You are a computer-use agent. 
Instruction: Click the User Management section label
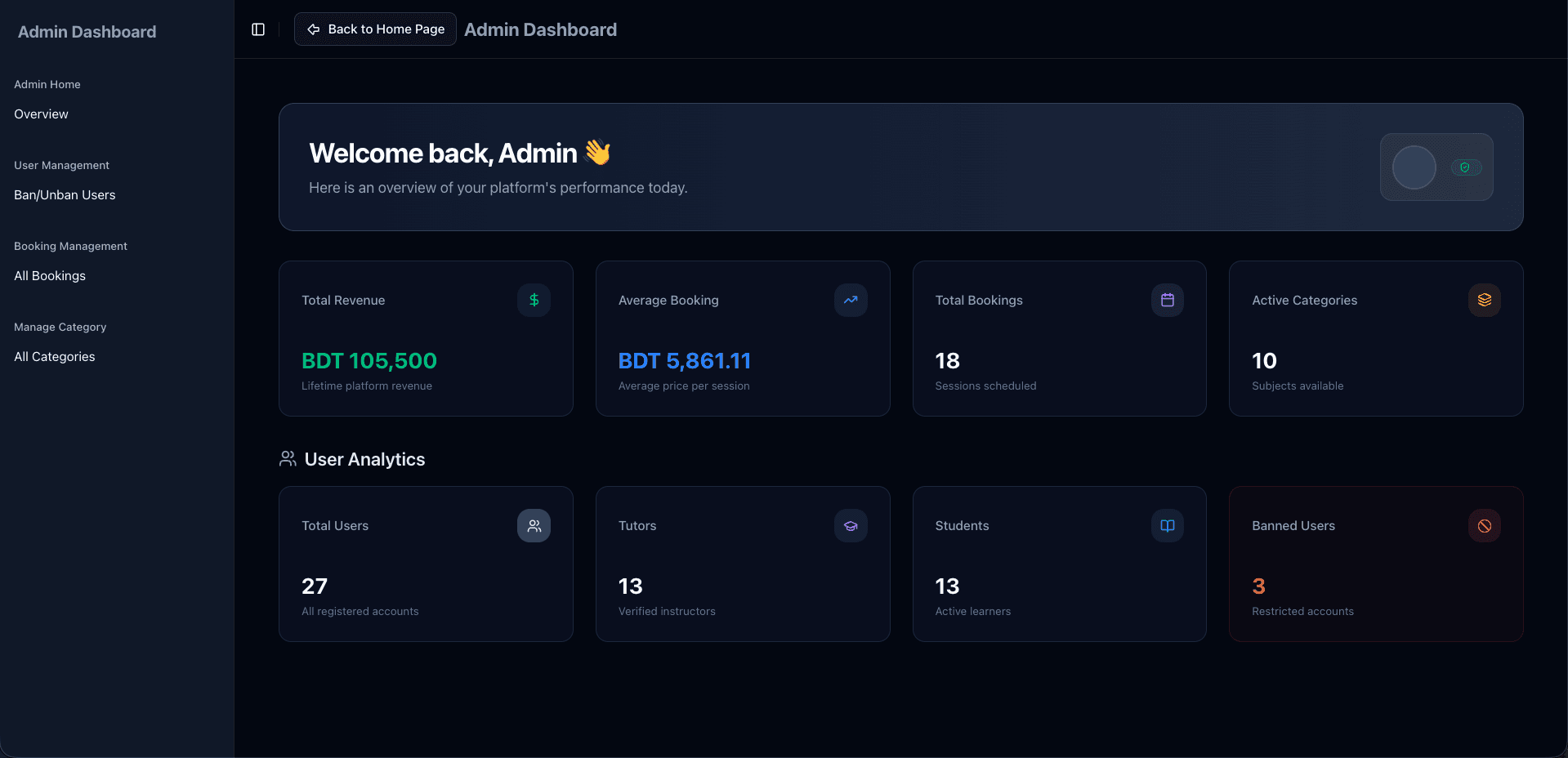click(x=61, y=165)
